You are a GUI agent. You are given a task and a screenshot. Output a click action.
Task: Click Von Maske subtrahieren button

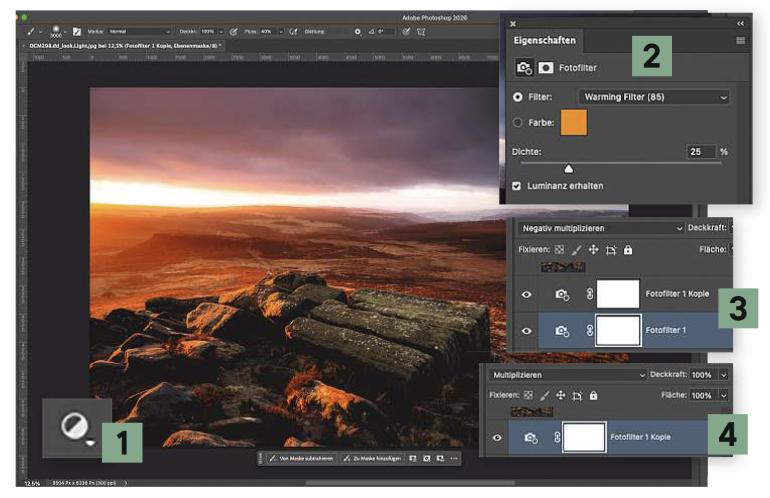point(302,459)
